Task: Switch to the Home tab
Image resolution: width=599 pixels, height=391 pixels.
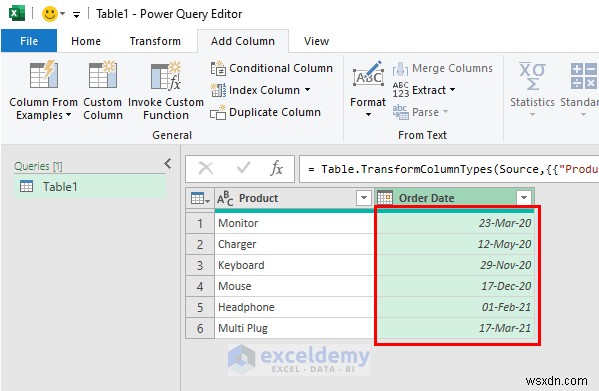Action: click(86, 41)
